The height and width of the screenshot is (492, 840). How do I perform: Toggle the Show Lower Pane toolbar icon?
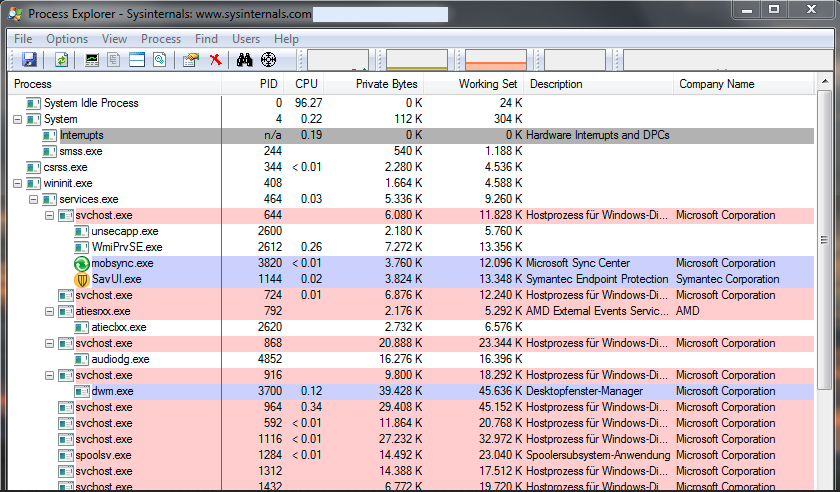[137, 59]
